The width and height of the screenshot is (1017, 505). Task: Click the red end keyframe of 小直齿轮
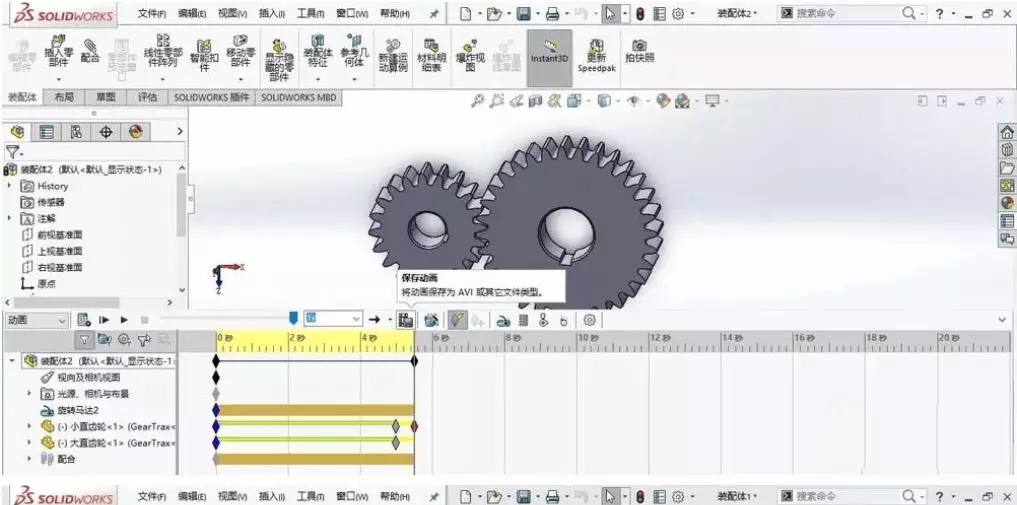point(414,426)
